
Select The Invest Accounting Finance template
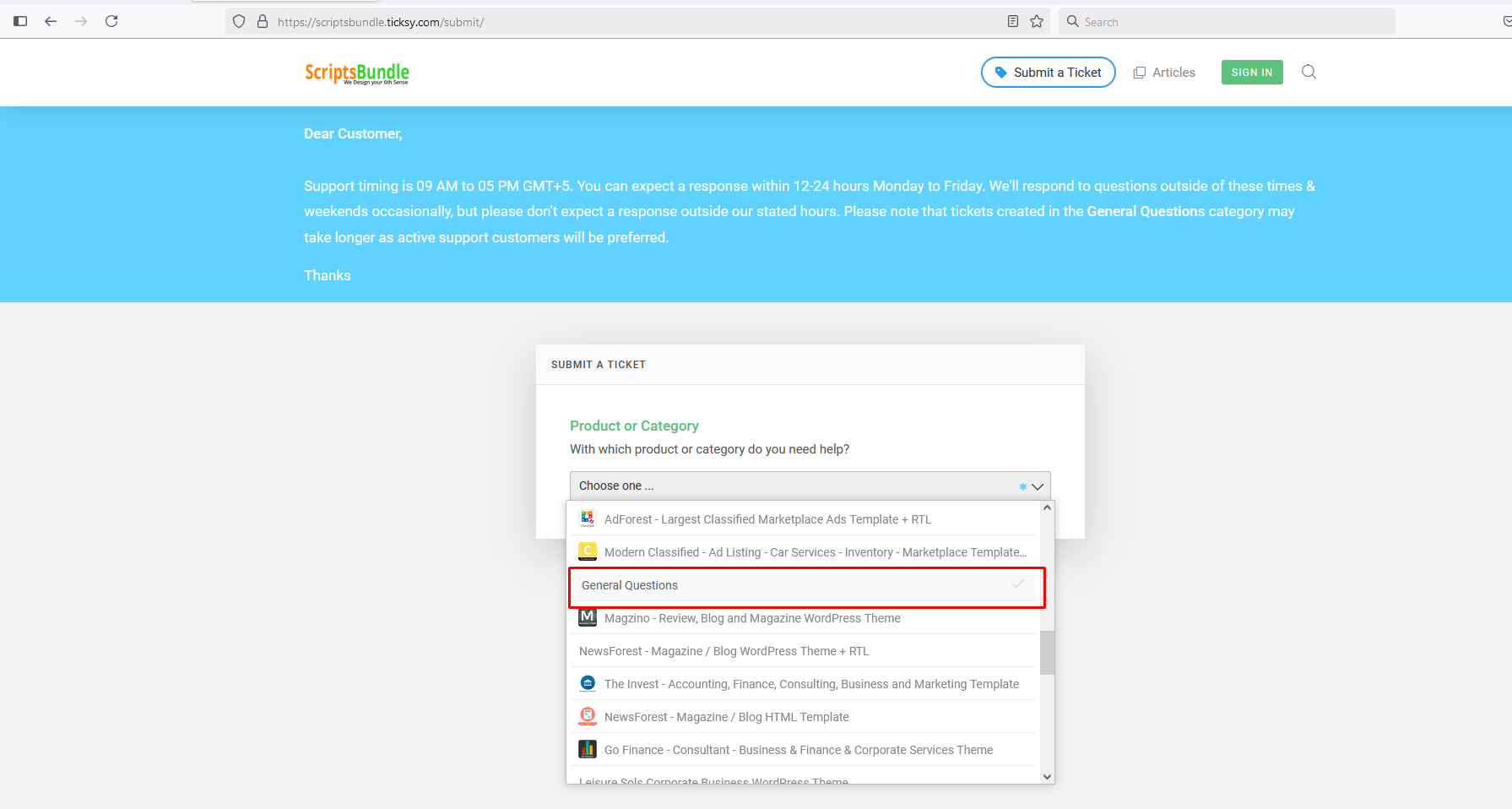point(803,684)
